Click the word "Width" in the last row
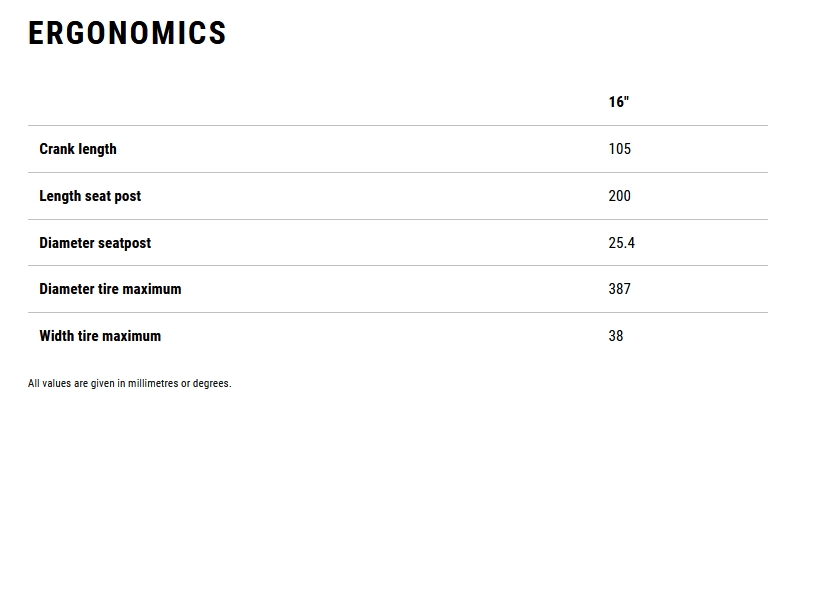Image resolution: width=818 pixels, height=600 pixels. pos(57,336)
